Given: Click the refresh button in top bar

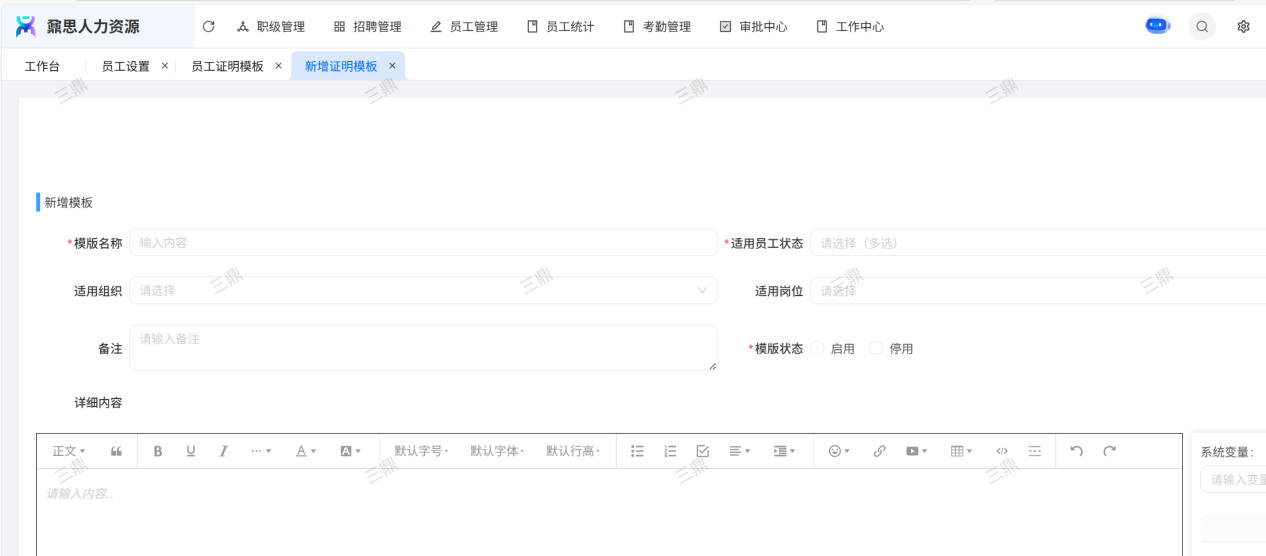Looking at the screenshot, I should point(208,27).
